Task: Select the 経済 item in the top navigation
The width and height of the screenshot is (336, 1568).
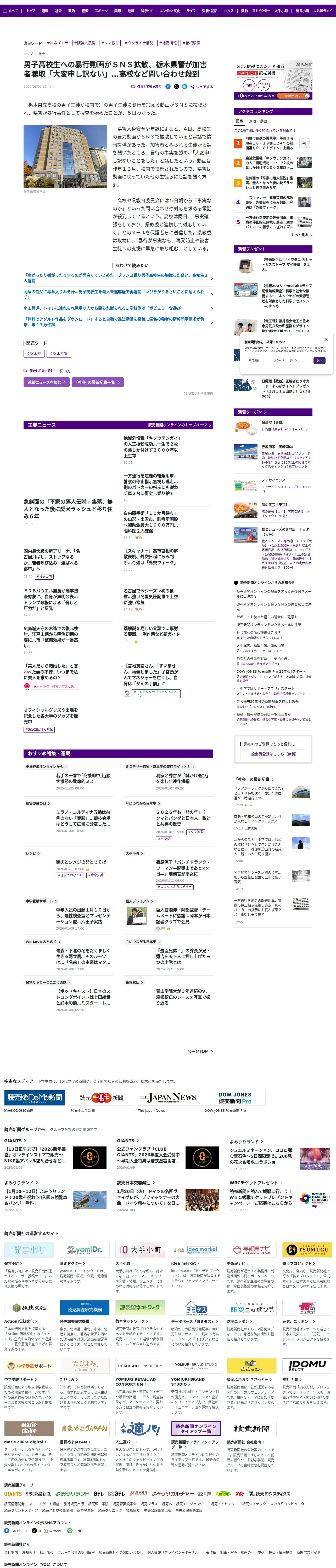Action: coord(85,10)
